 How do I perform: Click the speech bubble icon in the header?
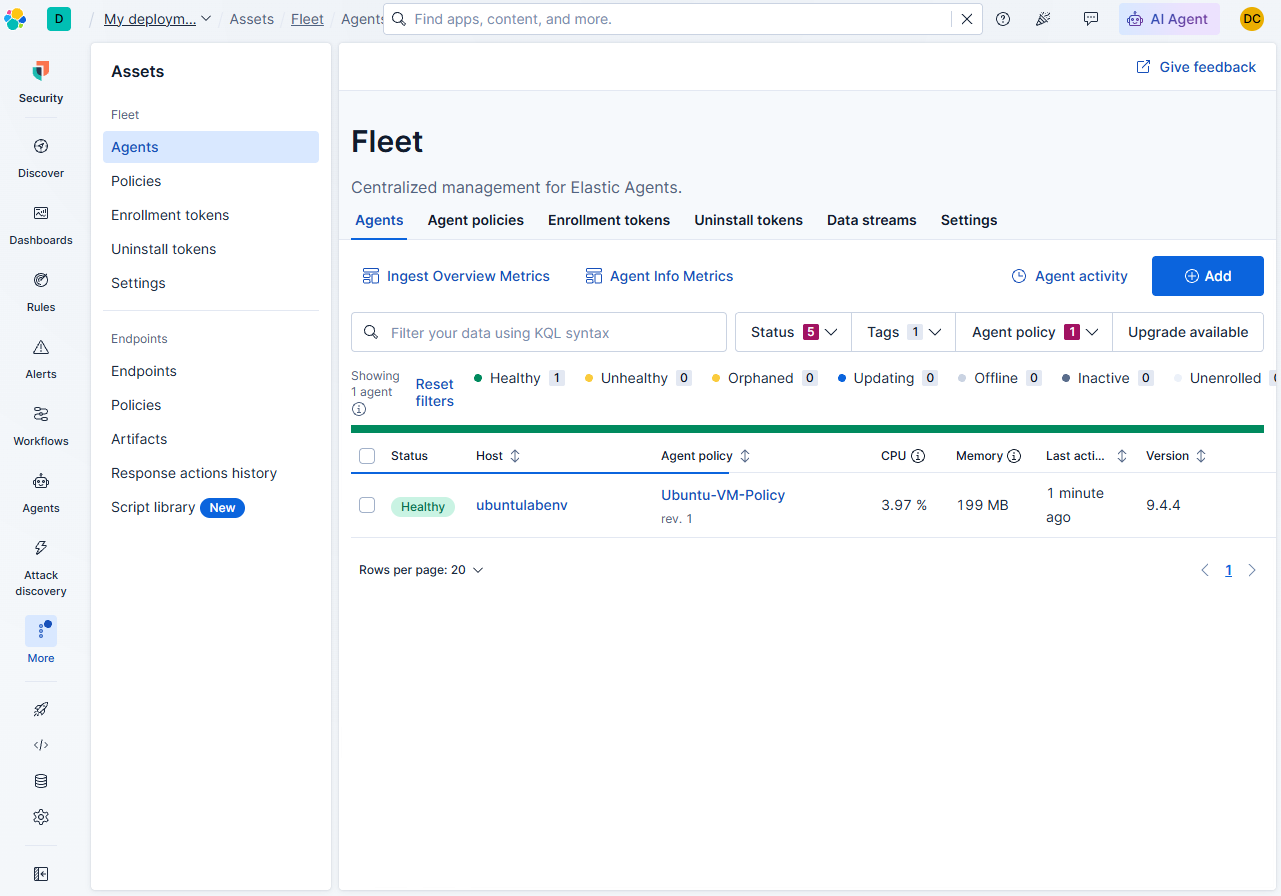pos(1091,19)
